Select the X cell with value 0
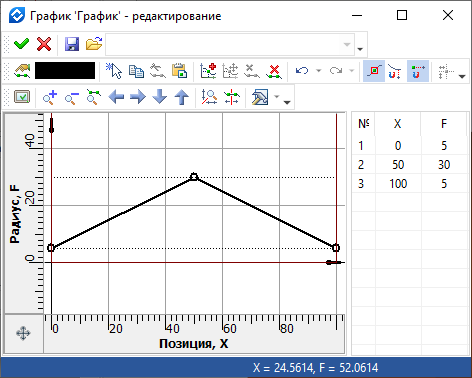472x378 pixels. [398, 146]
